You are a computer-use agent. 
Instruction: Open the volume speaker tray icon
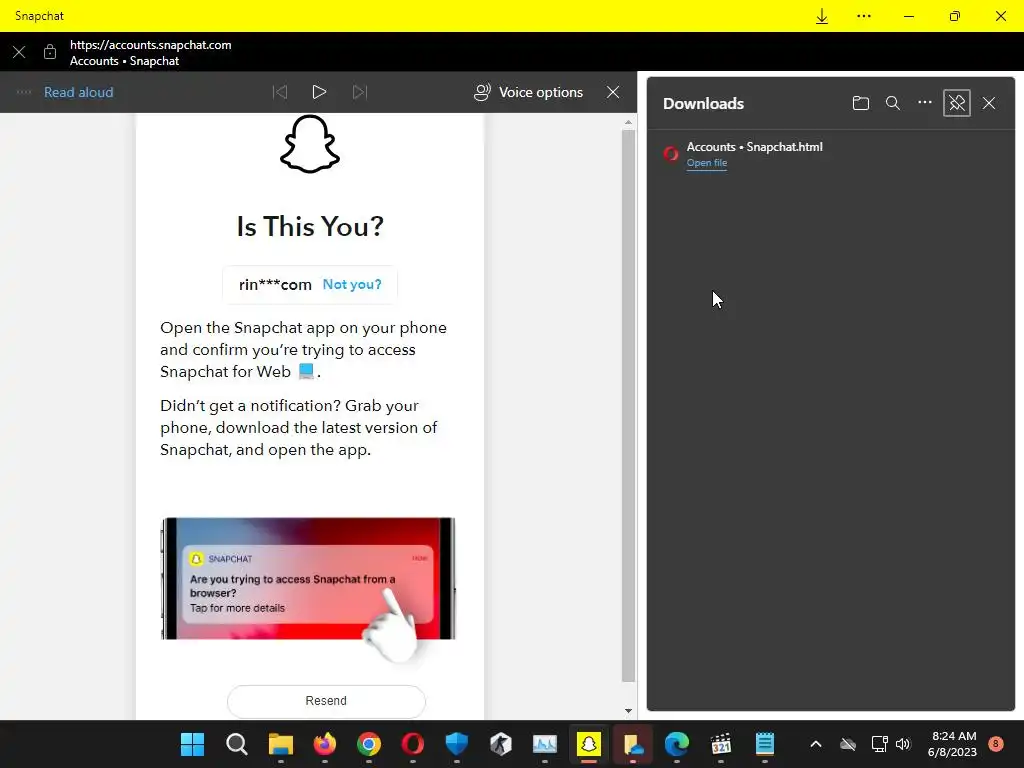pyautogui.click(x=903, y=744)
